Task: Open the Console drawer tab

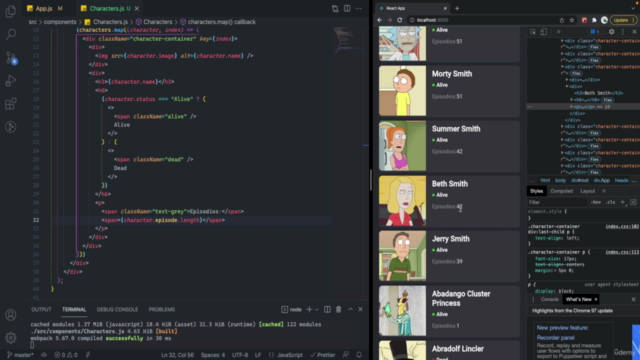Action: [549, 299]
